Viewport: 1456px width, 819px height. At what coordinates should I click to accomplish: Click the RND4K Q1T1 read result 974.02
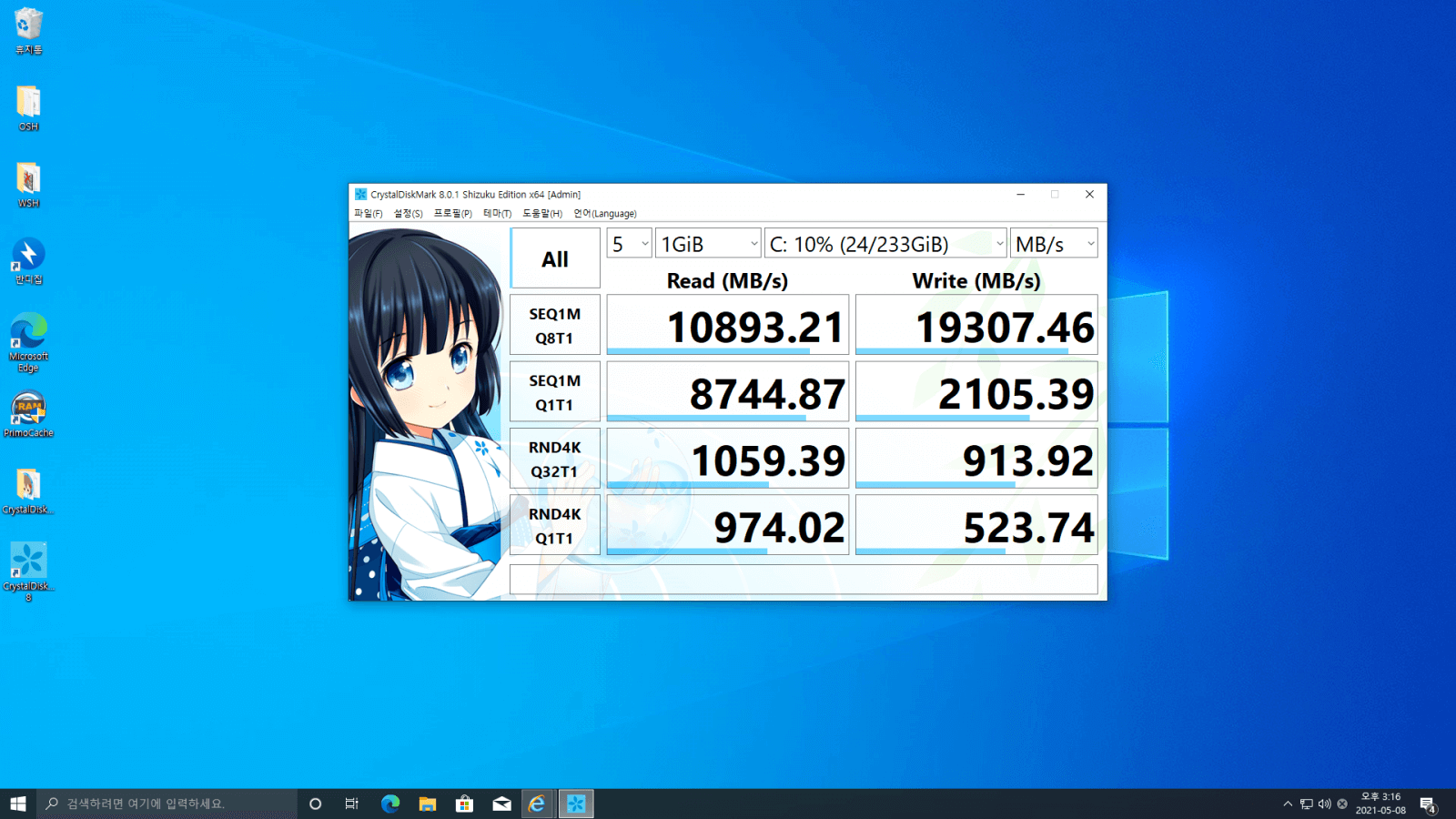tap(728, 525)
